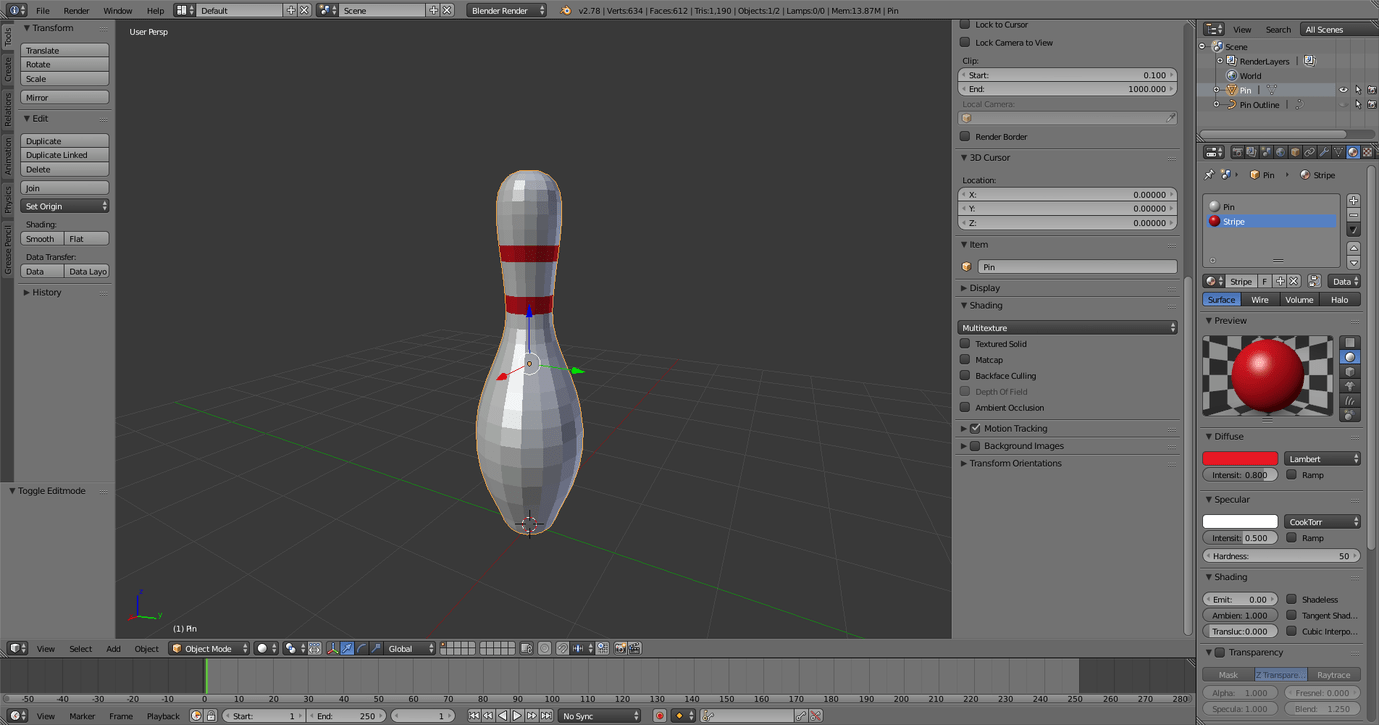Enable the Backface Culling checkbox
Screen dimensions: 1379x725
click(x=965, y=376)
